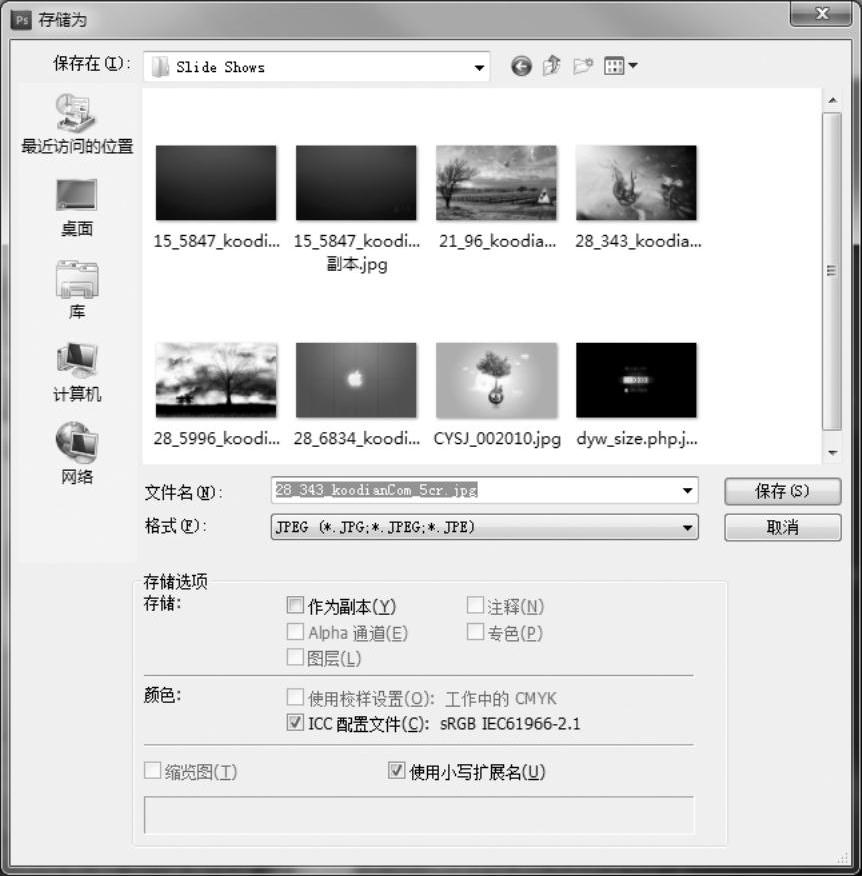Viewport: 862px width, 876px height.
Task: Click file list scrollbar up arrow
Action: click(x=832, y=101)
